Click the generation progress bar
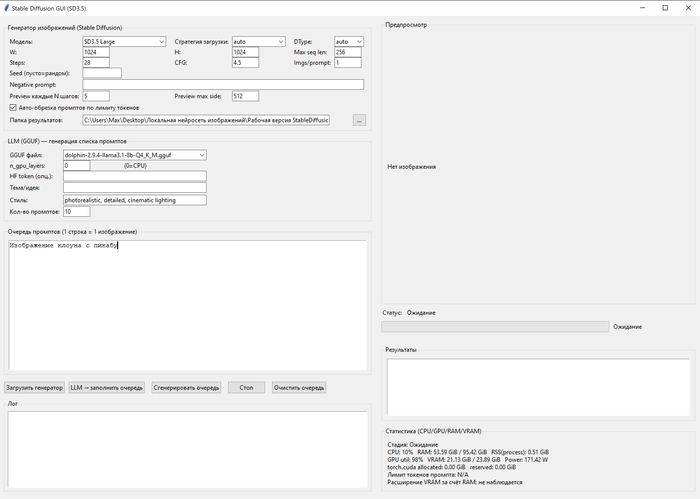 click(x=495, y=326)
